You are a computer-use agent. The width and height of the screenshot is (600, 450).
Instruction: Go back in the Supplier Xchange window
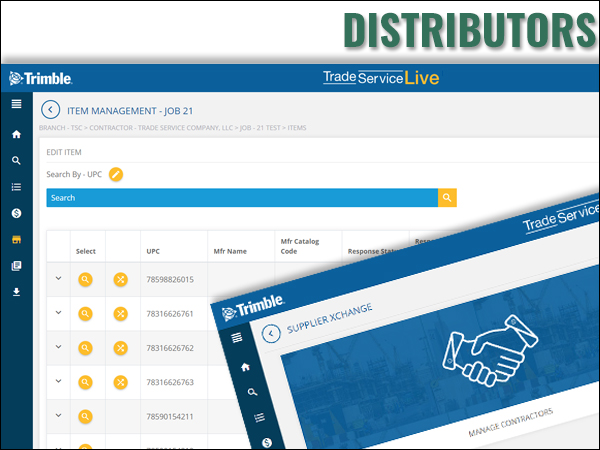(x=271, y=334)
